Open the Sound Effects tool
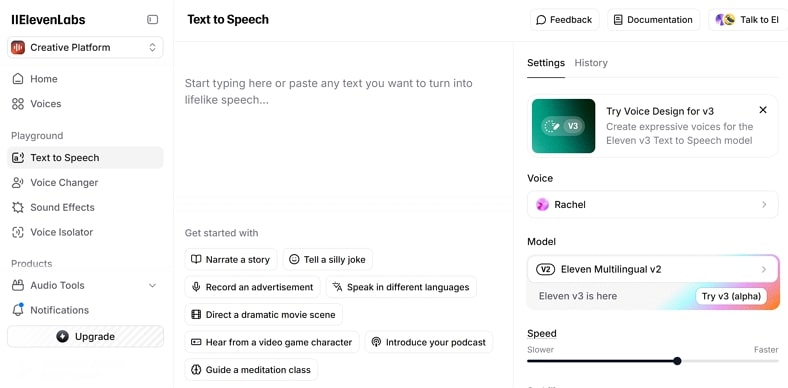Screen dimensions: 788x388 pos(85,207)
